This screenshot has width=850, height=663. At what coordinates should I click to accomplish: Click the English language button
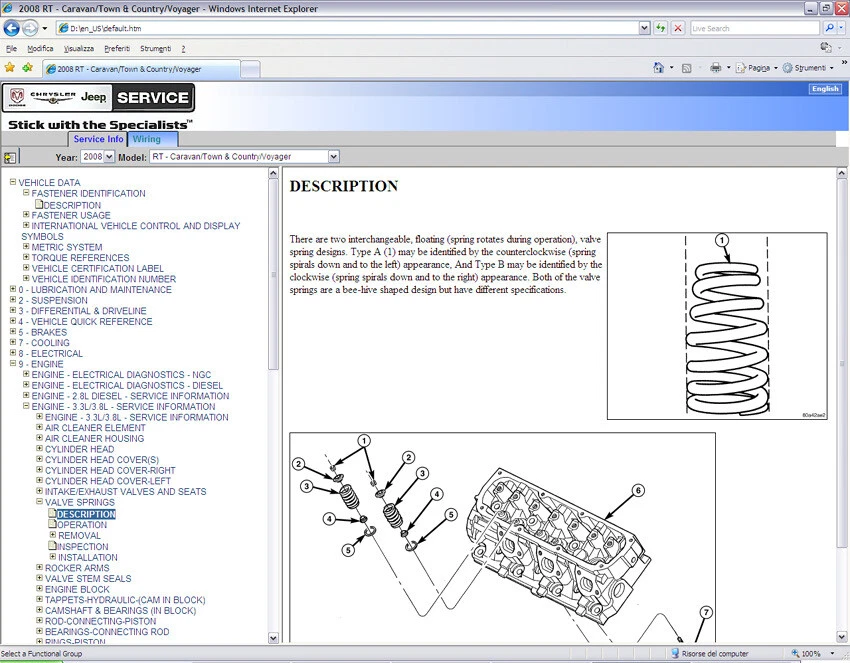click(x=824, y=88)
